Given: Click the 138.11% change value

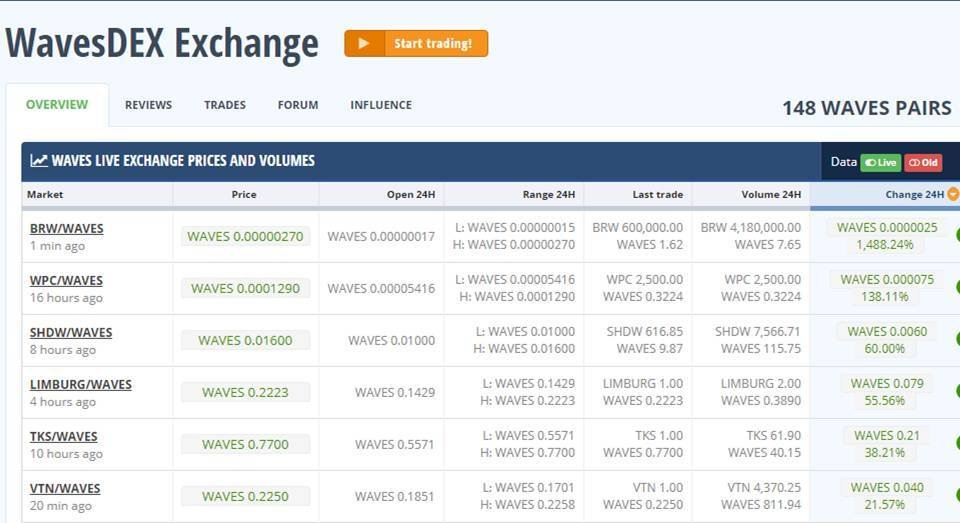Looking at the screenshot, I should pyautogui.click(x=885, y=297).
